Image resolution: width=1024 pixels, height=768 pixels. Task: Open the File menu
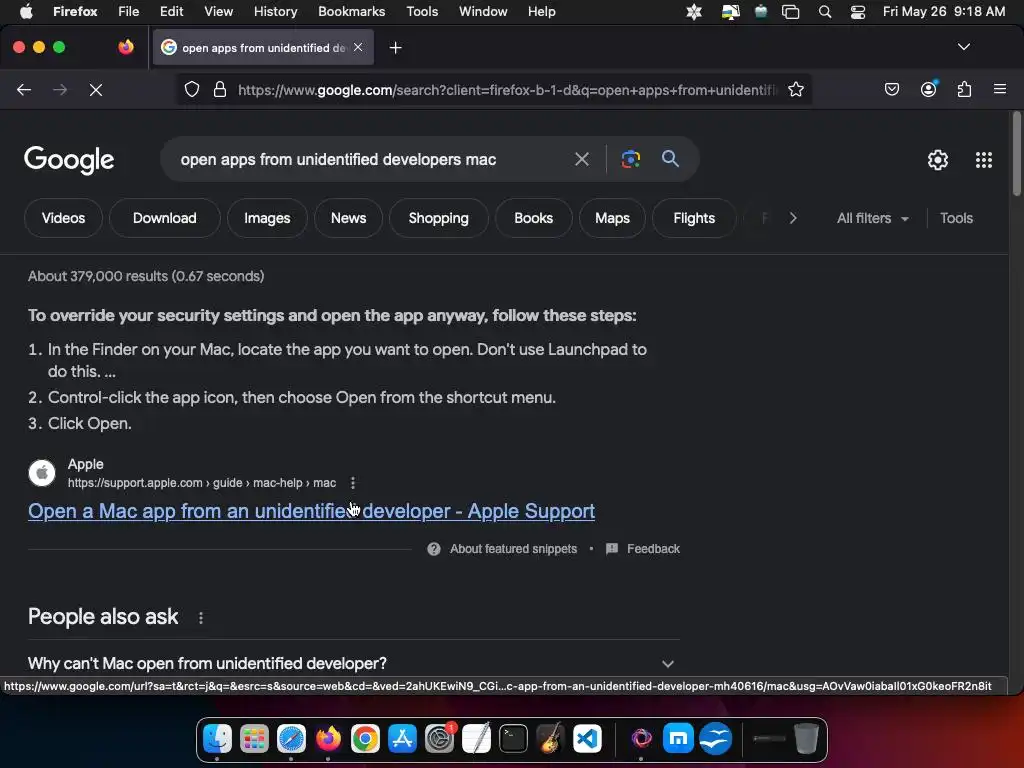click(x=128, y=12)
